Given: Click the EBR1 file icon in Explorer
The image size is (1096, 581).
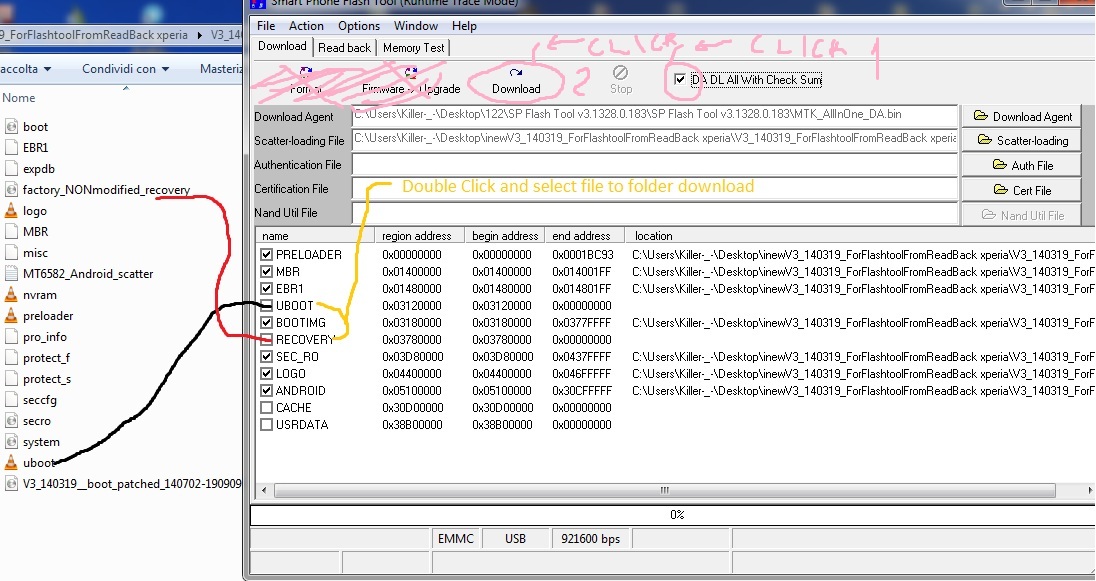Looking at the screenshot, I should tap(10, 148).
